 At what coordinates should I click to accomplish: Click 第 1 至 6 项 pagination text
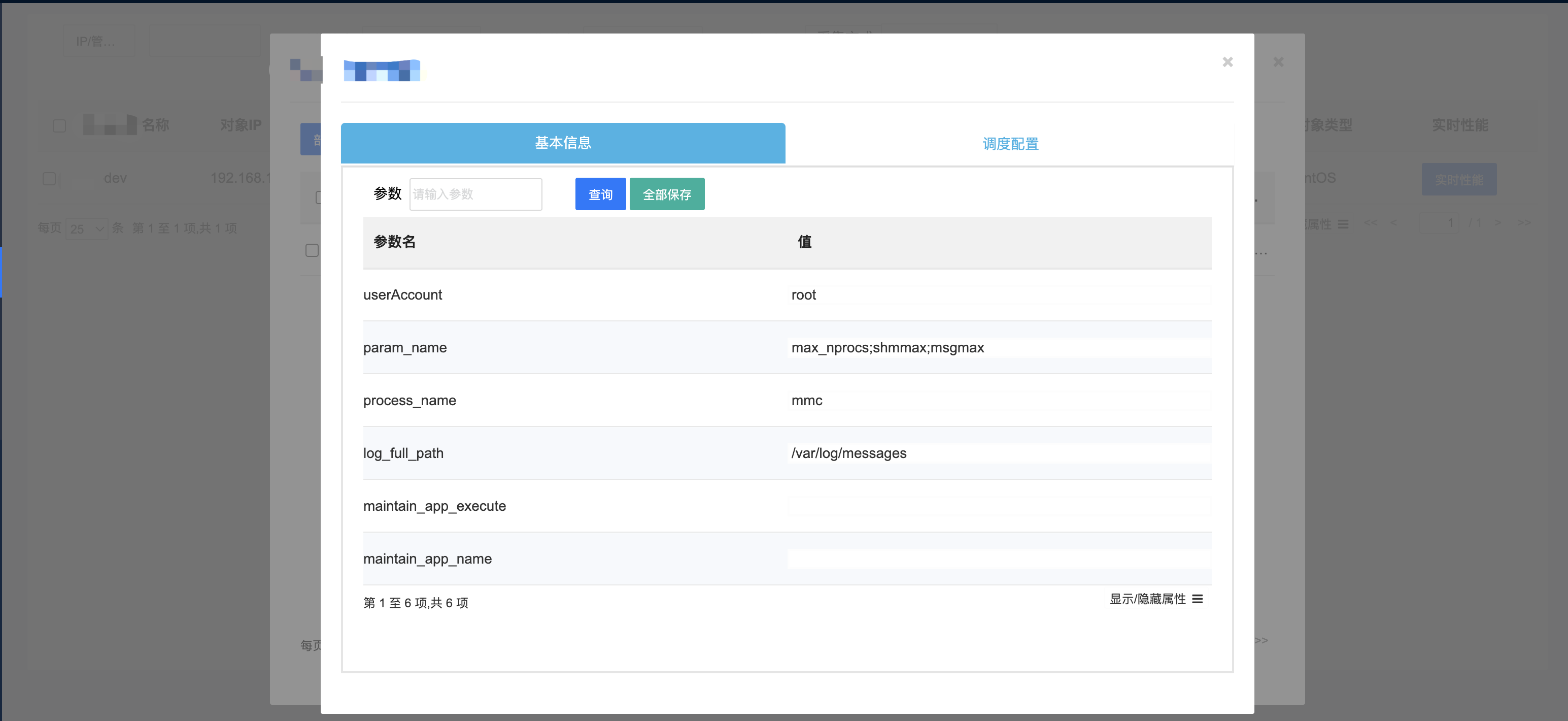(x=416, y=603)
